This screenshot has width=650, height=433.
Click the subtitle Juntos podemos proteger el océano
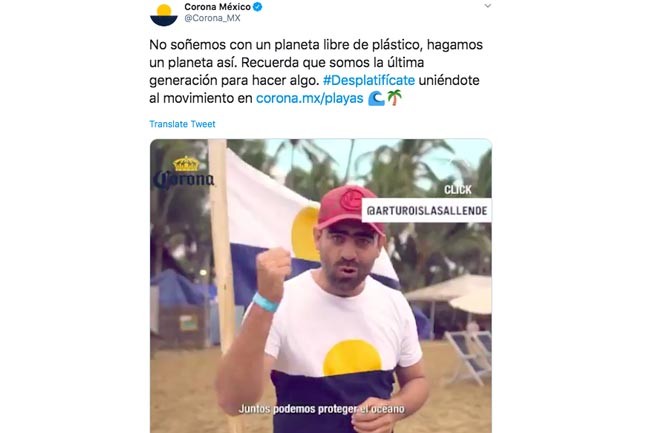(x=322, y=409)
